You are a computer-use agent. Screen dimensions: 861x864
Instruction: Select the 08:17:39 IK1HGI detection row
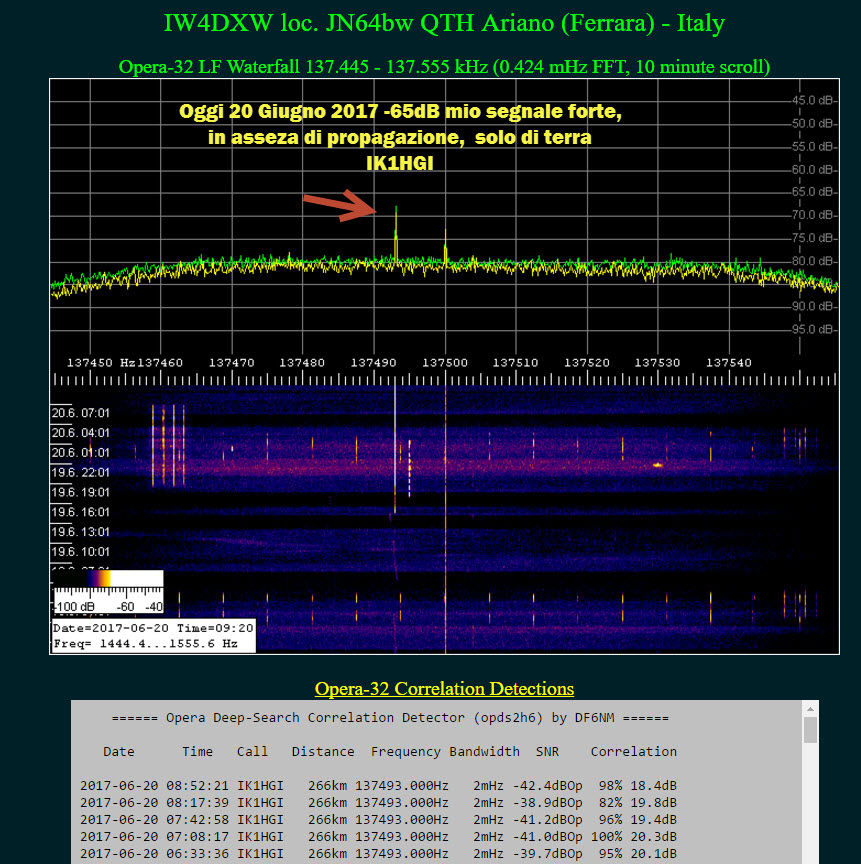(x=378, y=803)
